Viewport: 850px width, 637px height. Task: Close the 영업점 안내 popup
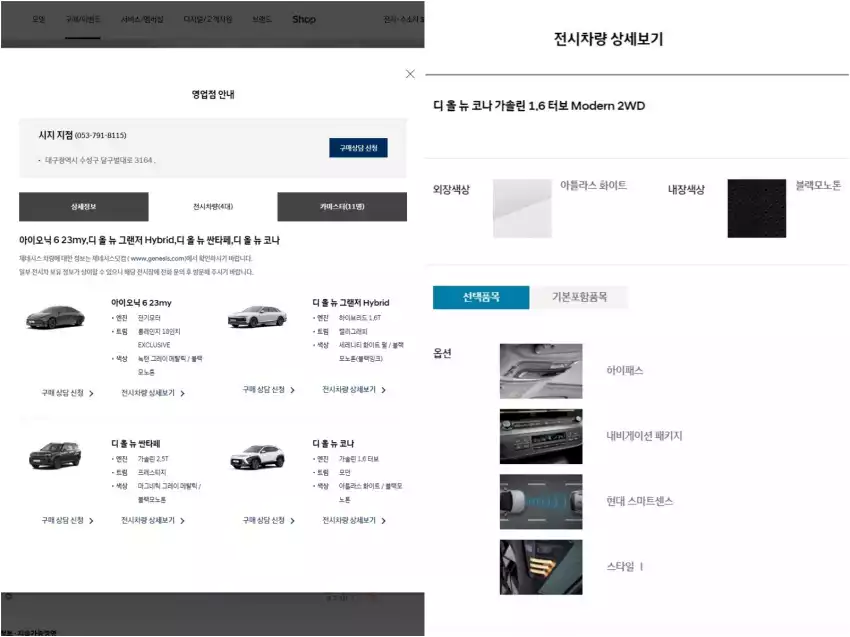coord(410,74)
